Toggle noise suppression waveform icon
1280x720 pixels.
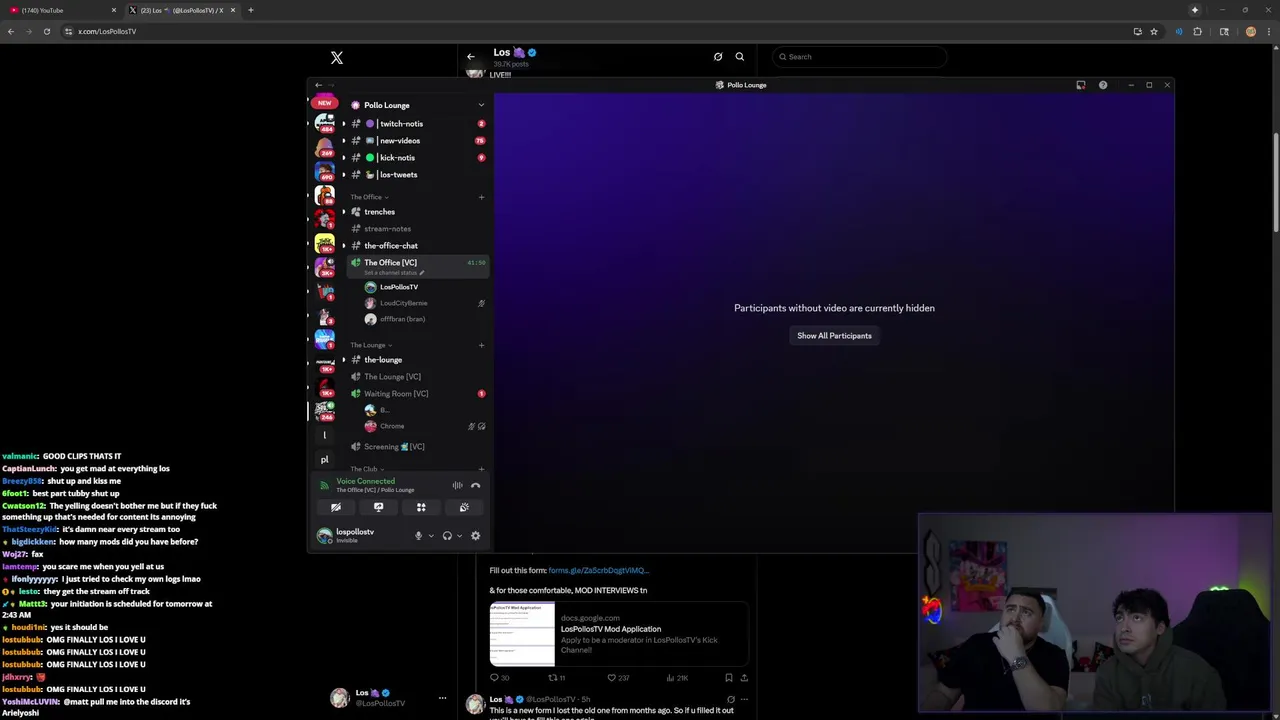coord(457,485)
